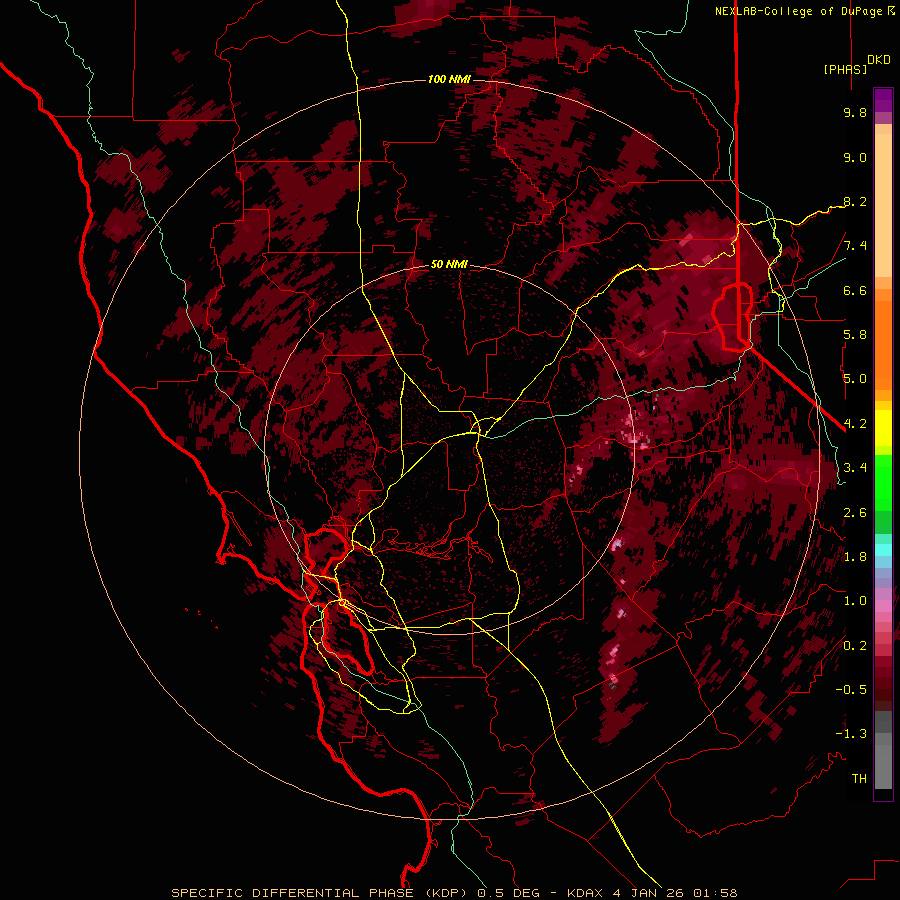Viewport: 900px width, 900px height.
Task: Click the yellow segment of the color scale
Action: [883, 428]
